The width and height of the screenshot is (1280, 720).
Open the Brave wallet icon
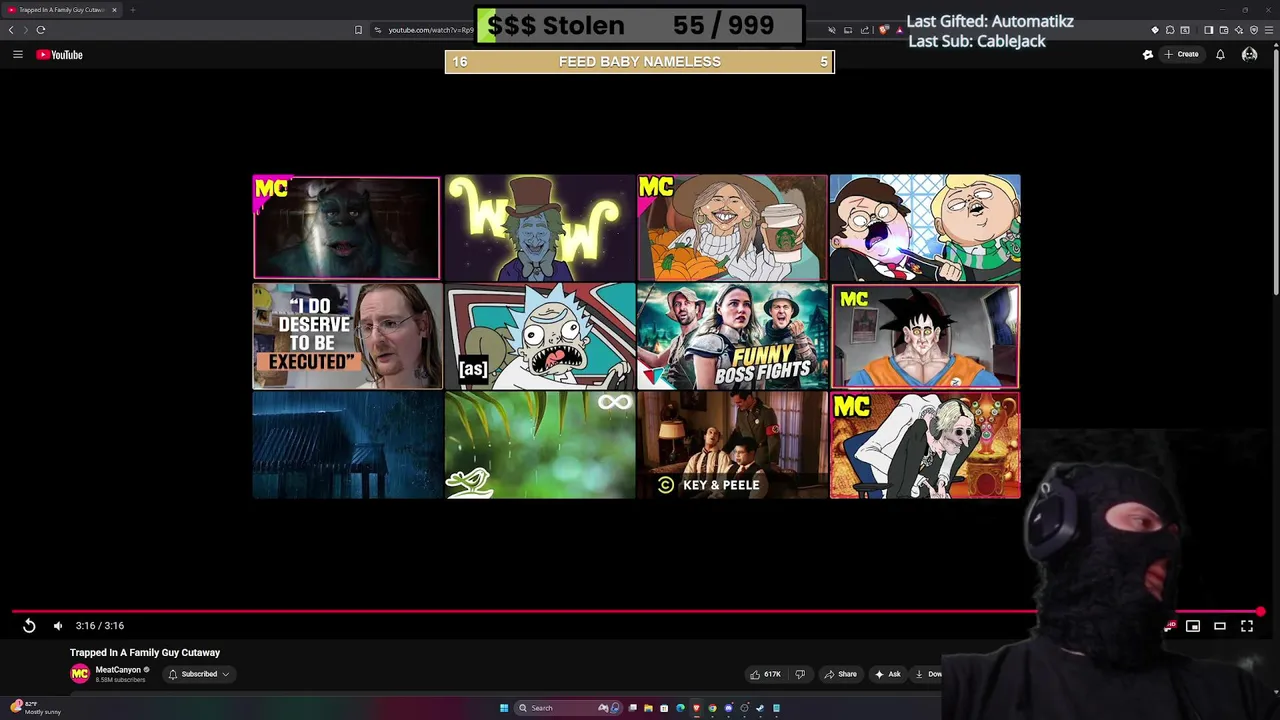[1223, 30]
